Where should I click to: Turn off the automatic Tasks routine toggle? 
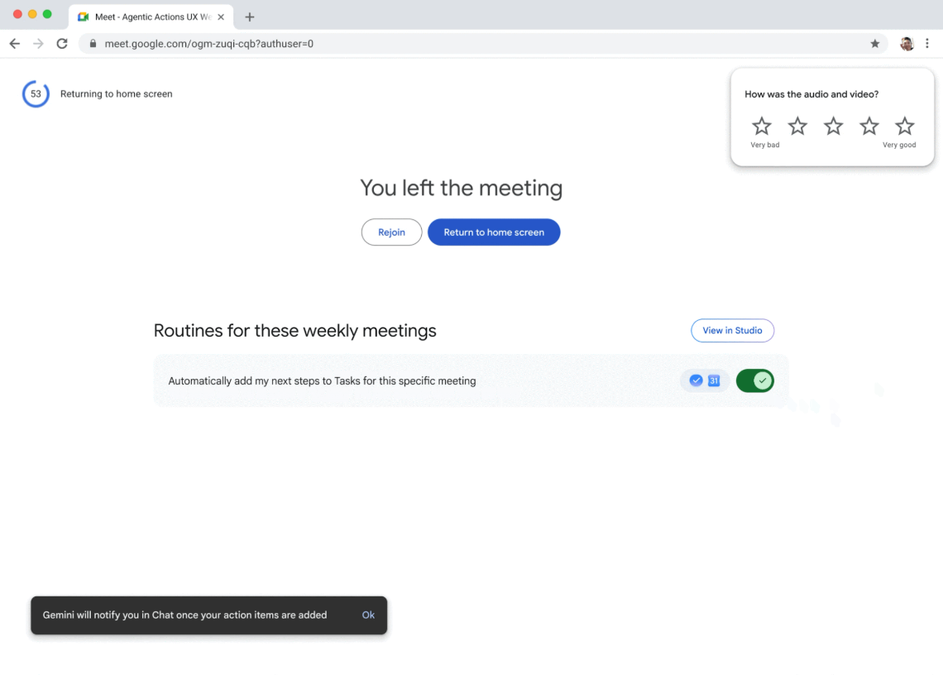[x=755, y=380]
